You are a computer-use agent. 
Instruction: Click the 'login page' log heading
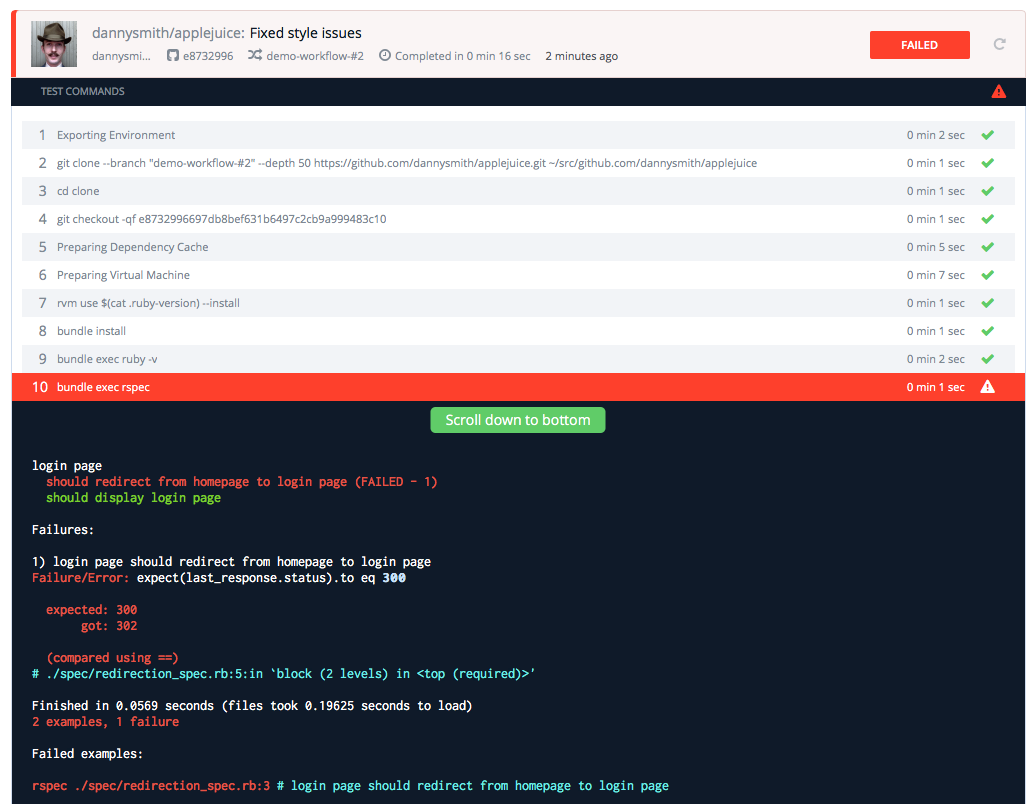point(67,465)
